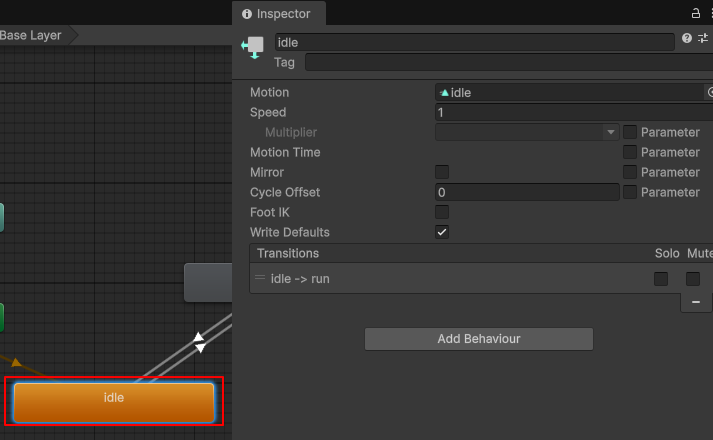713x440 pixels.
Task: Select the orange idle state node
Action: tap(114, 401)
